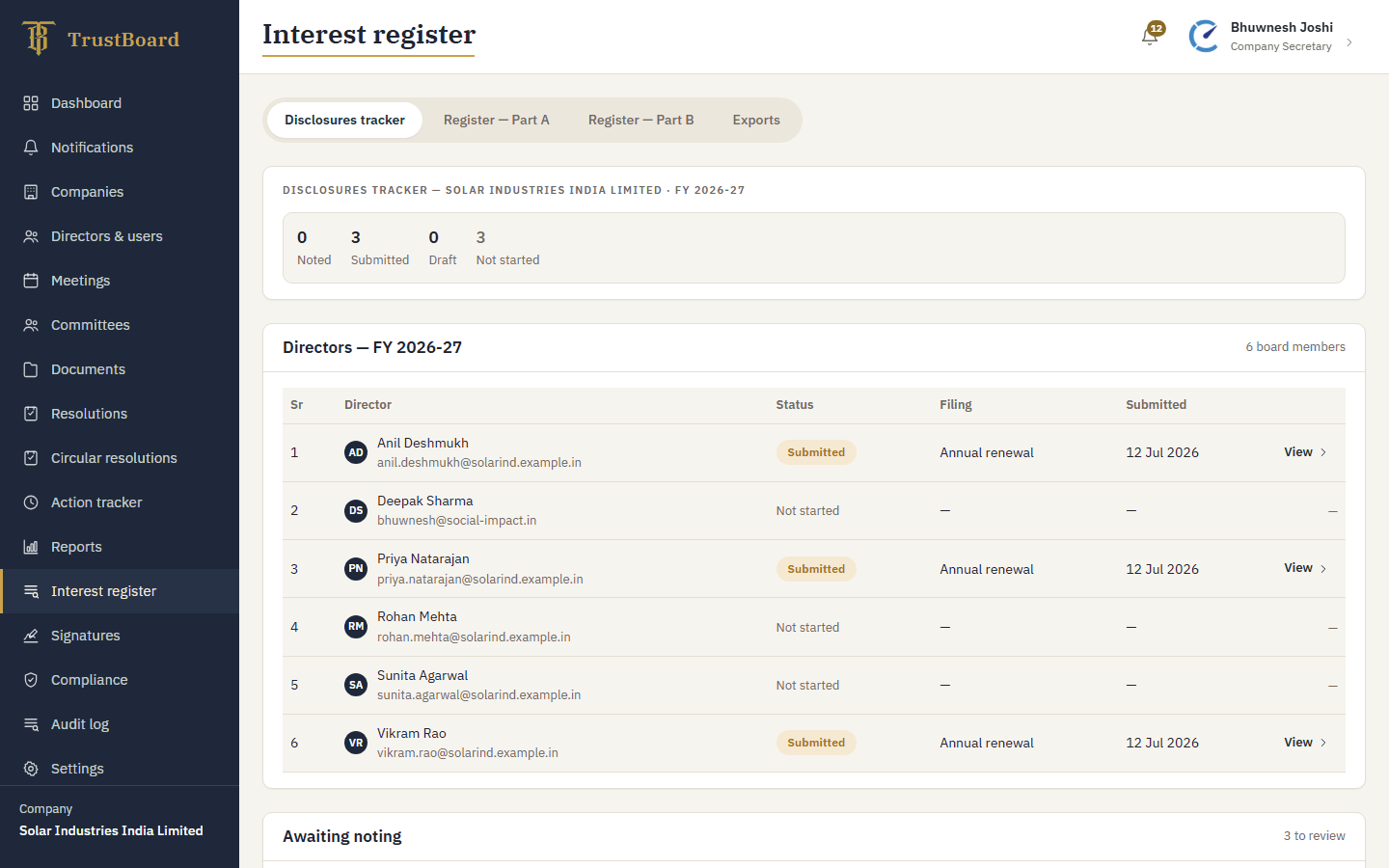Image resolution: width=1389 pixels, height=868 pixels.
Task: Click the Noted count in tracker summary
Action: (313, 248)
